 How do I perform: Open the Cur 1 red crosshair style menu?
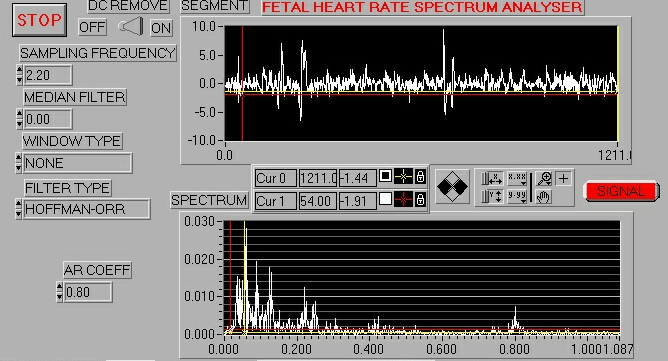point(403,199)
